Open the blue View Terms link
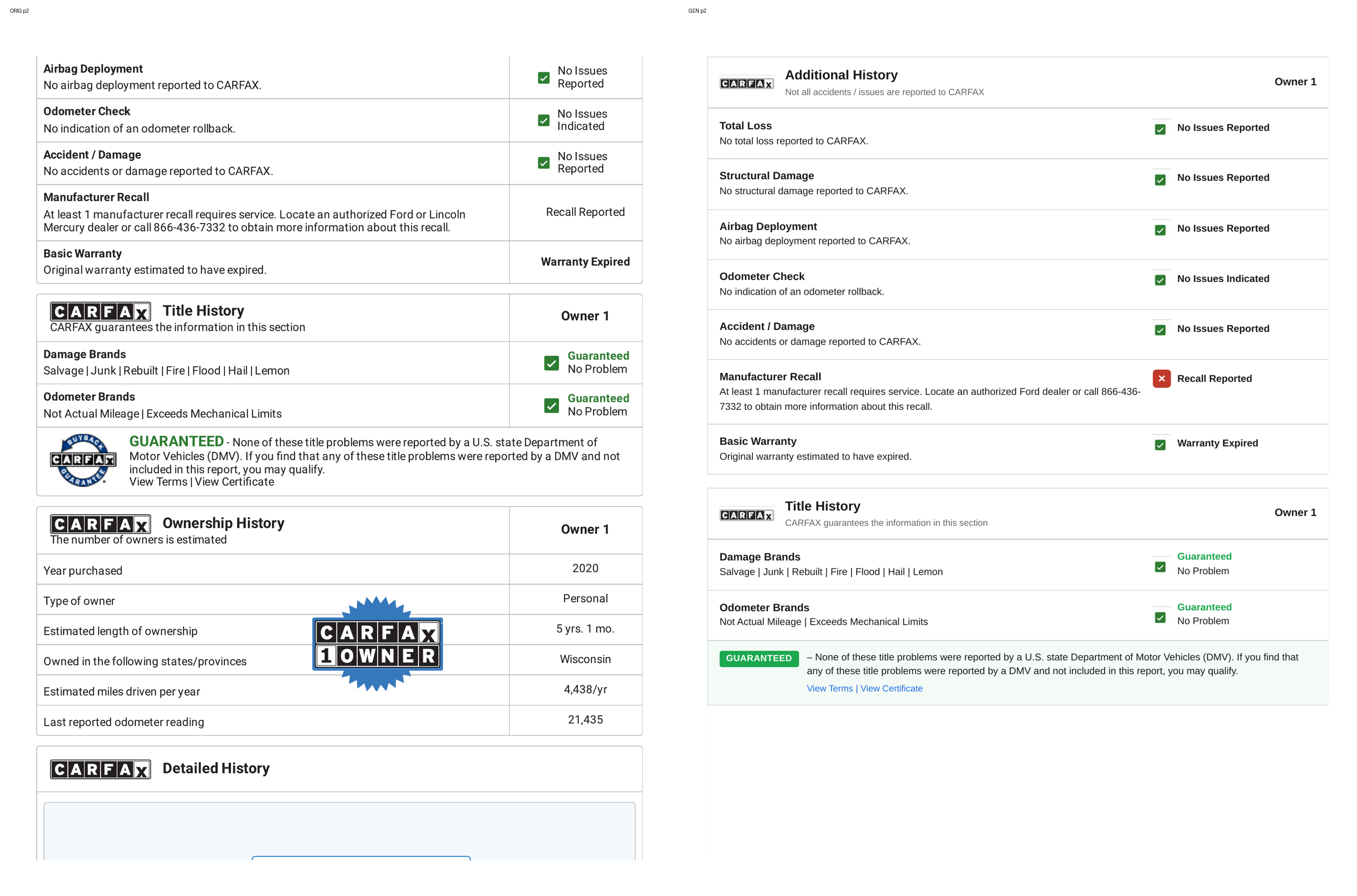1357x896 pixels. (829, 689)
